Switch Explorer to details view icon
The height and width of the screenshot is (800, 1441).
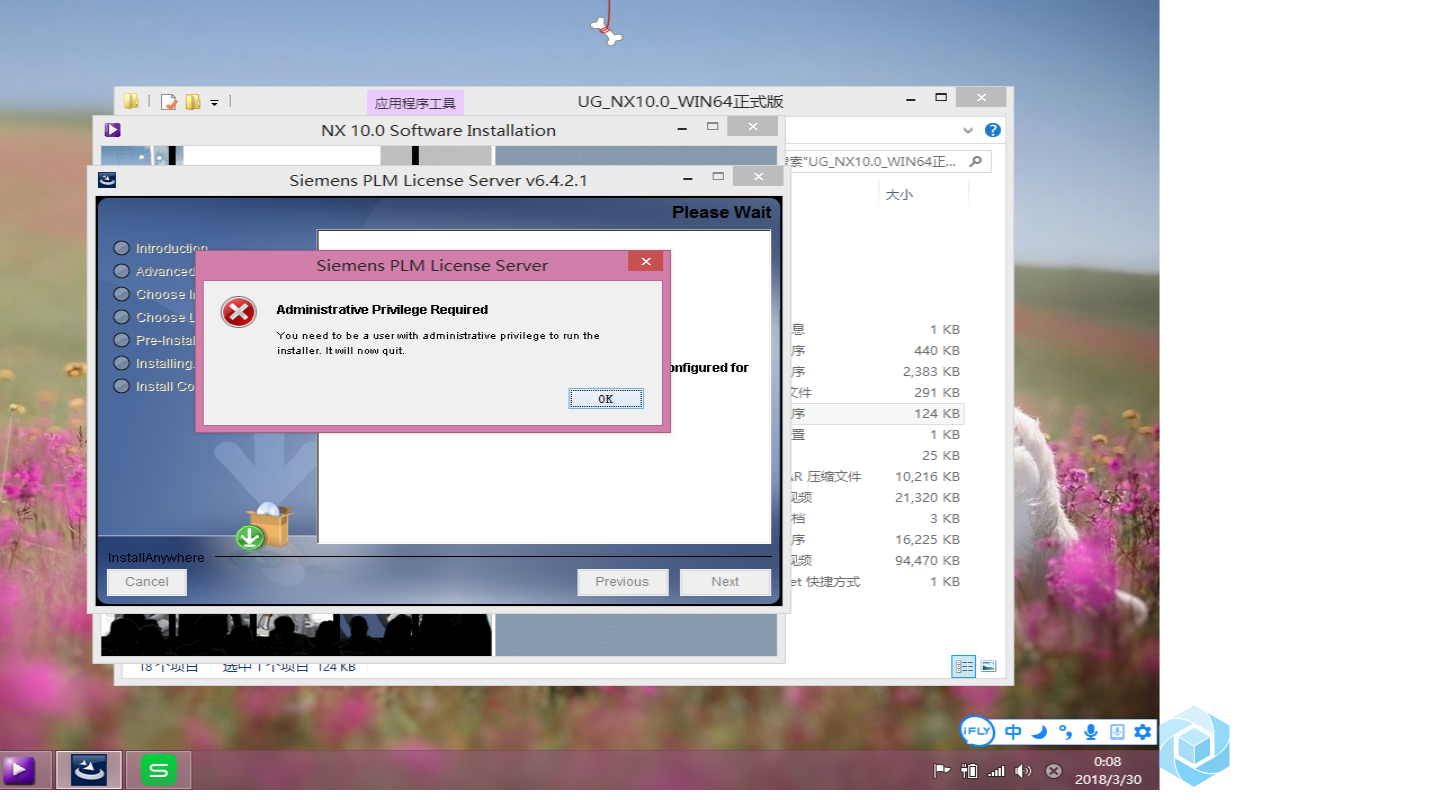click(x=964, y=666)
